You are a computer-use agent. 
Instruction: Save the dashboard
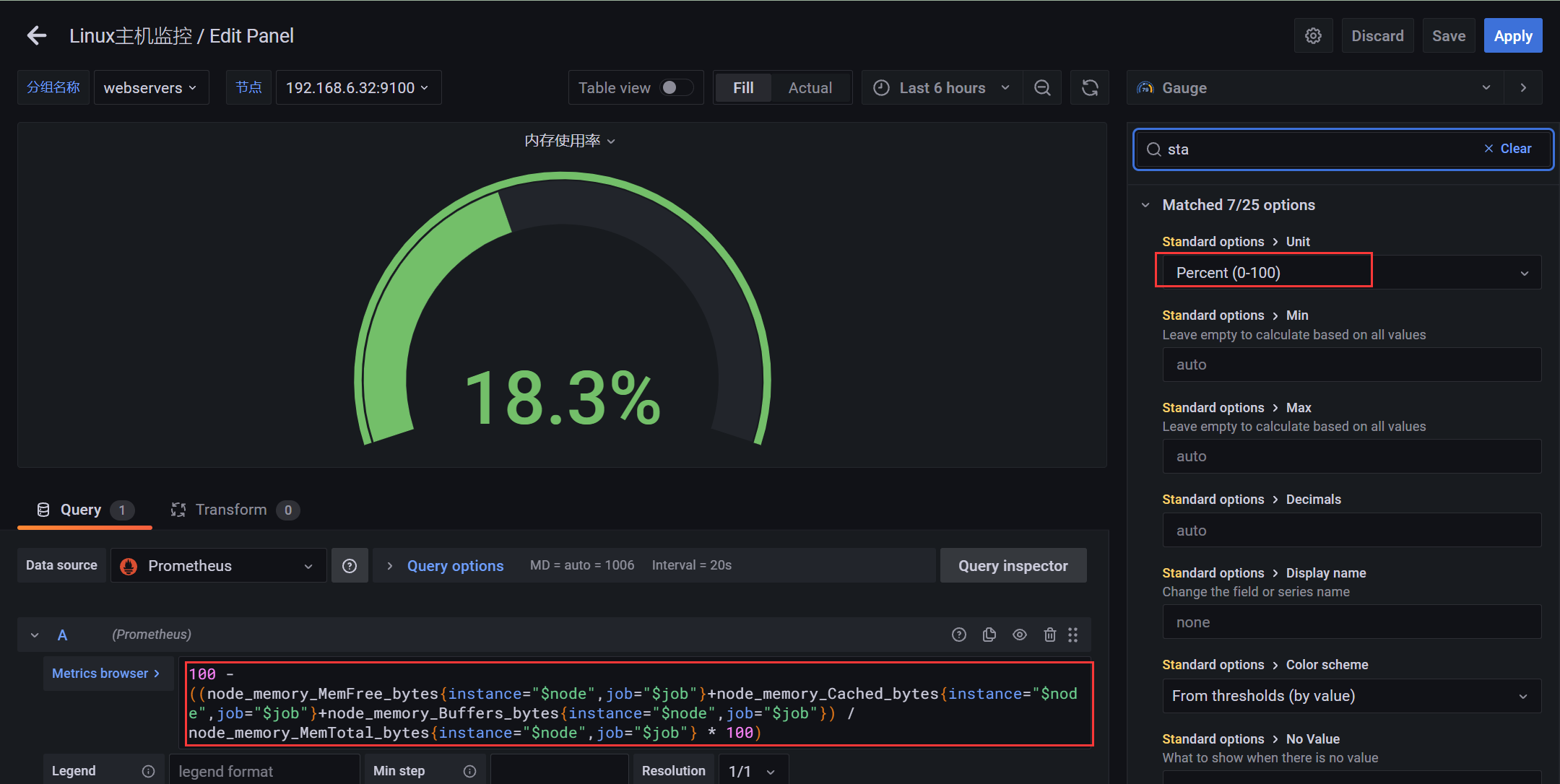pyautogui.click(x=1449, y=35)
